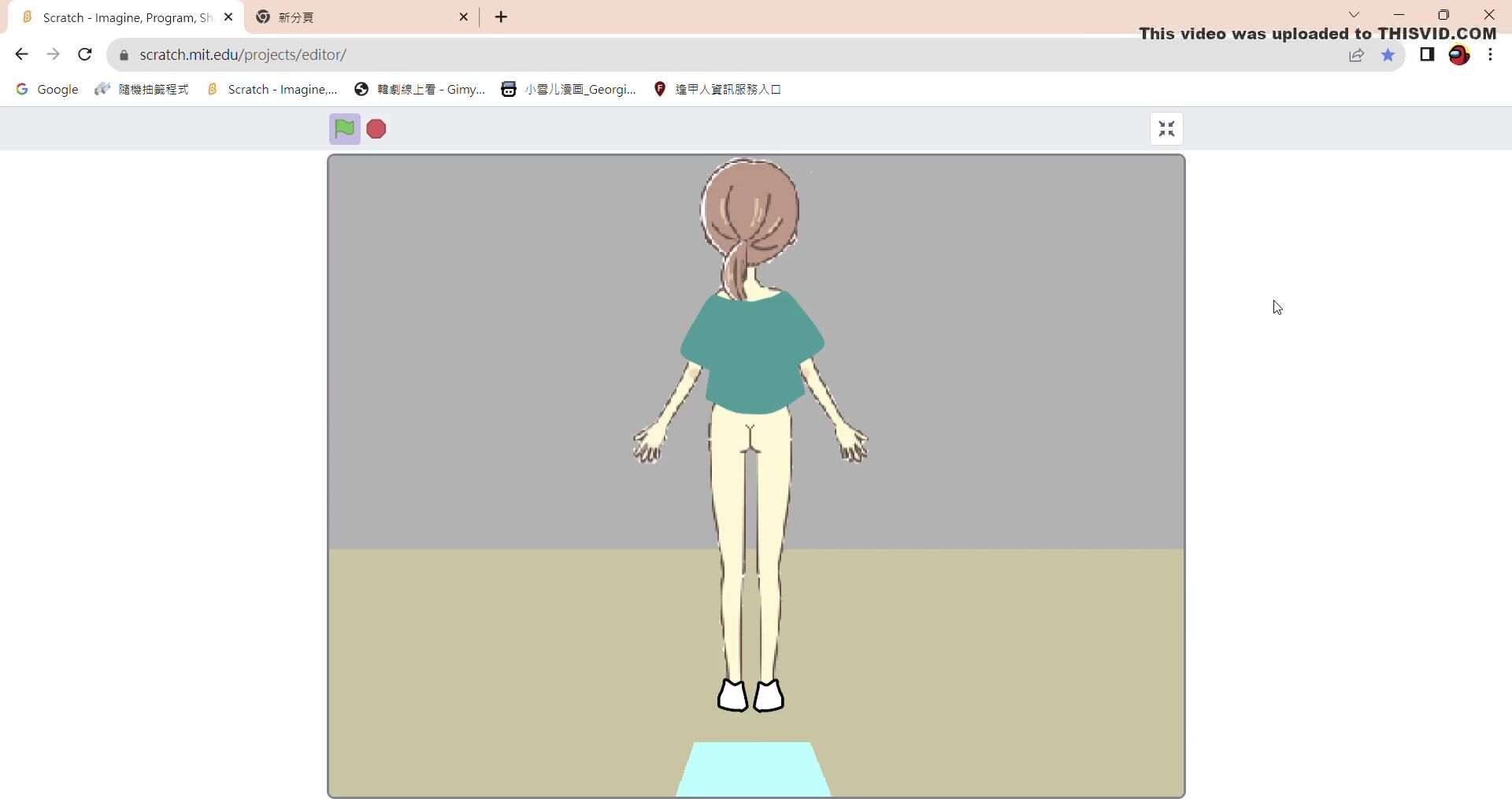This screenshot has width=1512, height=799.
Task: Click the green flag to start project
Action: 344,129
